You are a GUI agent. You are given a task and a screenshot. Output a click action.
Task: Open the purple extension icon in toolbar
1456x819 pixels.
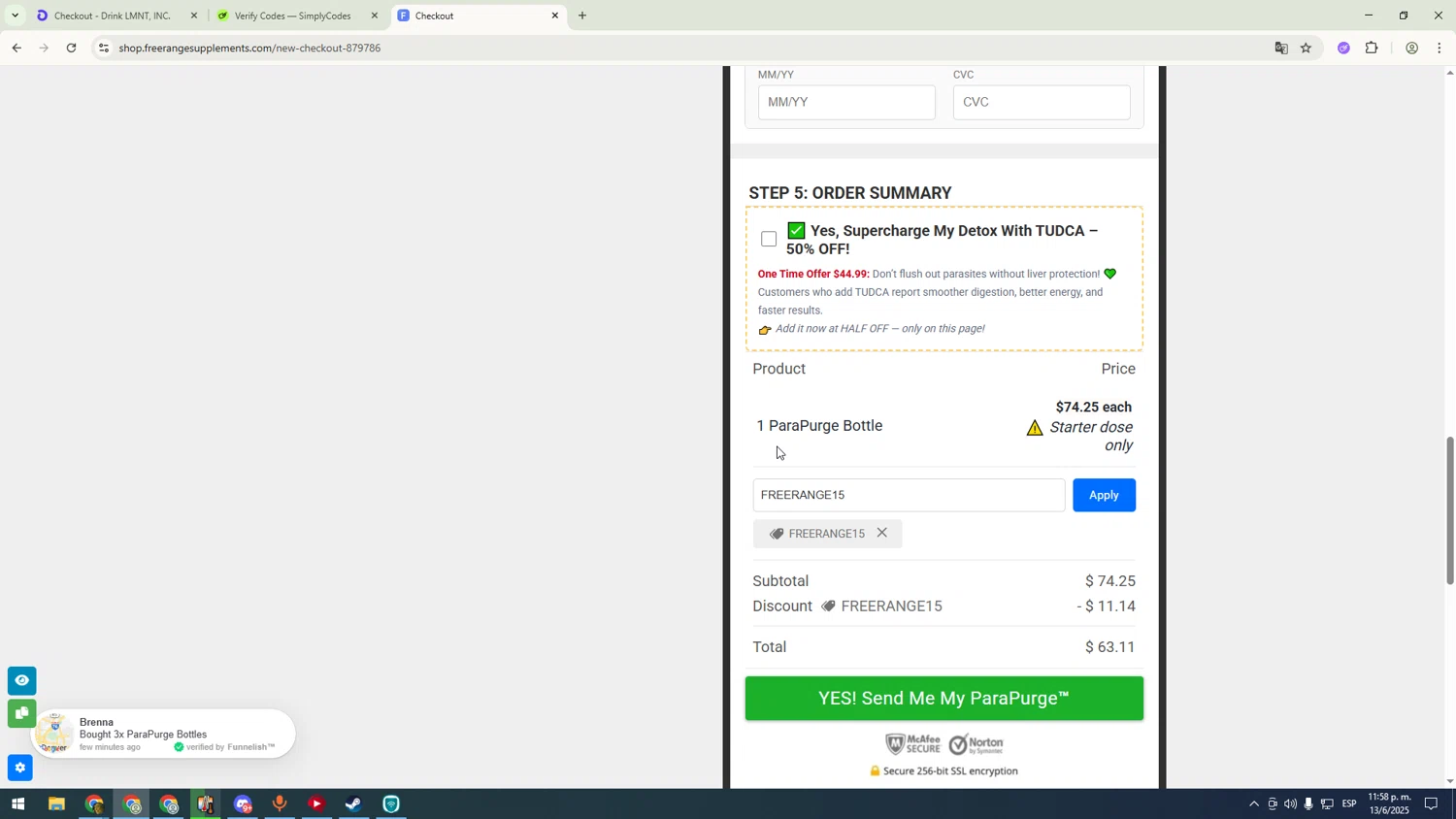tap(1343, 48)
